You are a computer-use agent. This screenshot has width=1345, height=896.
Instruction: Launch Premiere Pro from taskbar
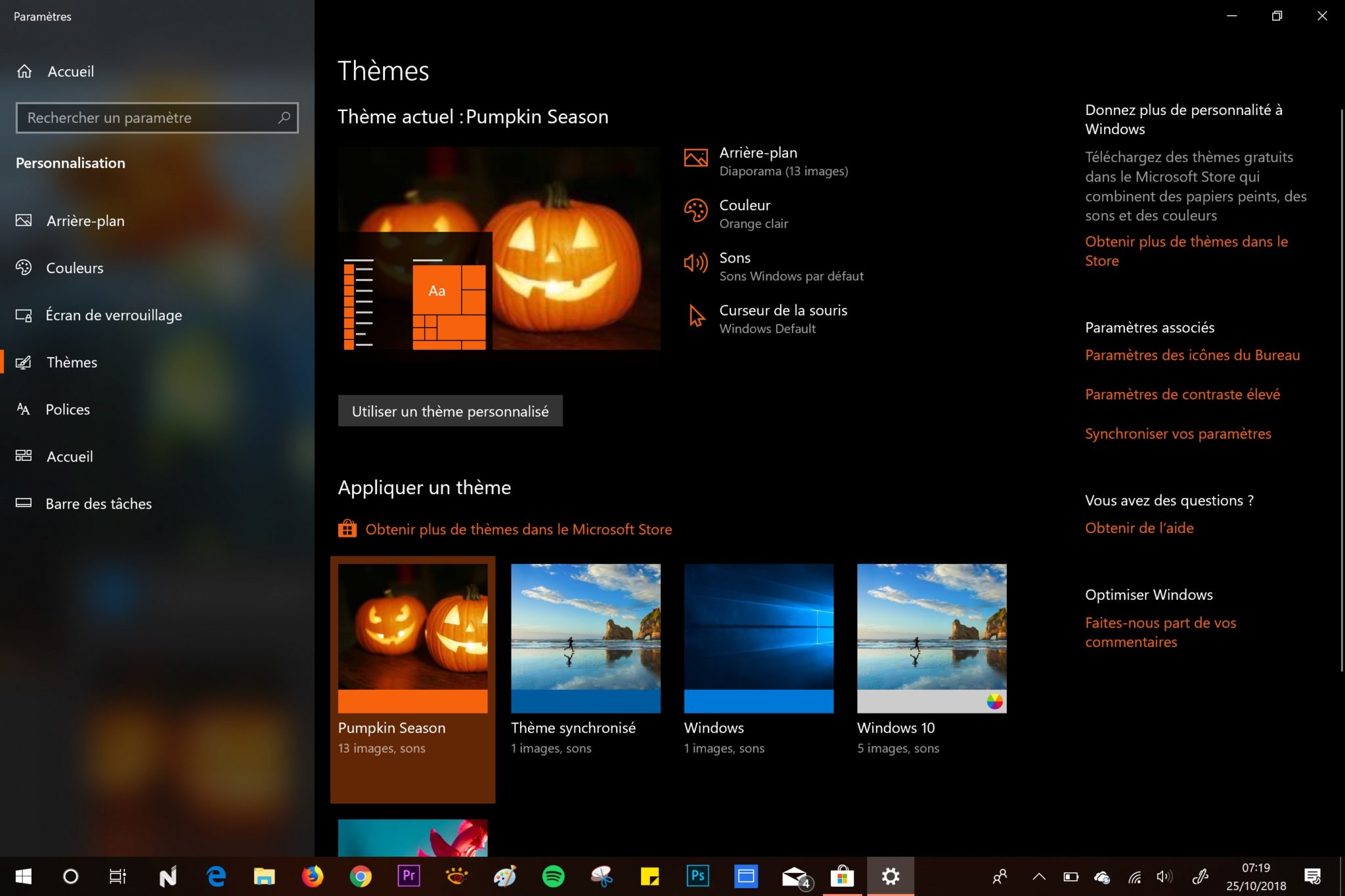[x=408, y=876]
